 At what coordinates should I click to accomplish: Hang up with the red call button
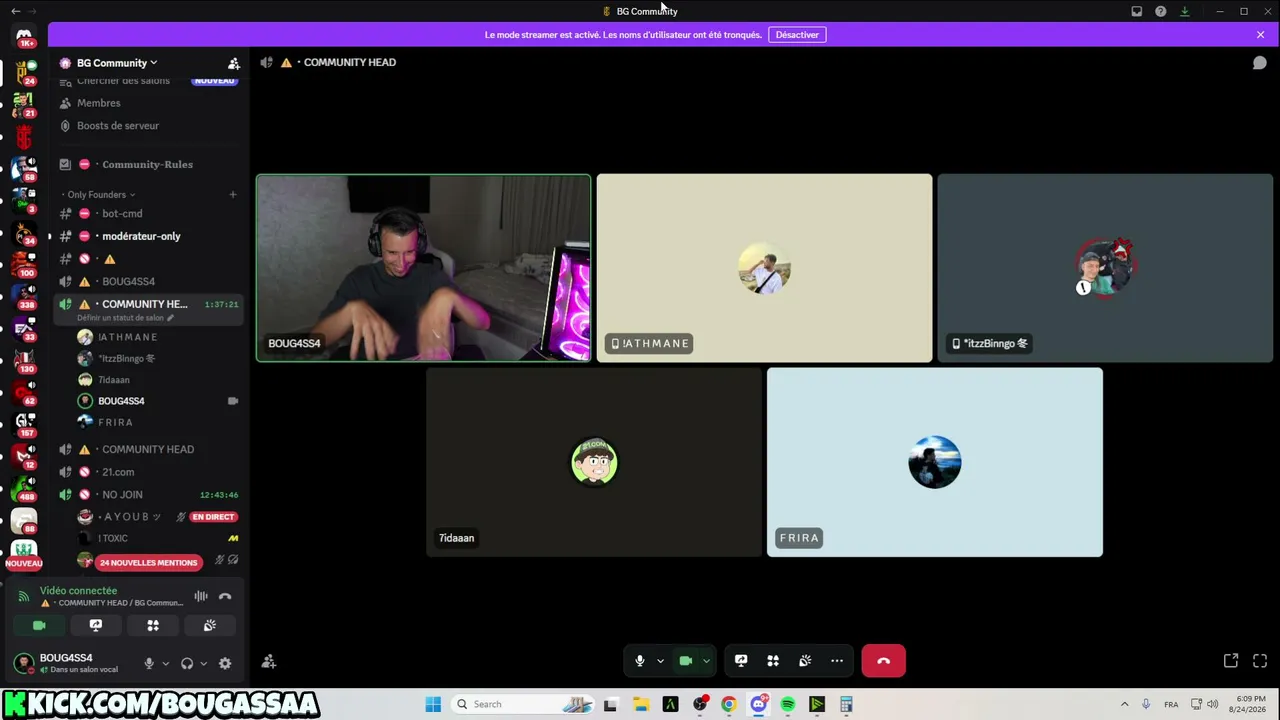pyautogui.click(x=883, y=661)
